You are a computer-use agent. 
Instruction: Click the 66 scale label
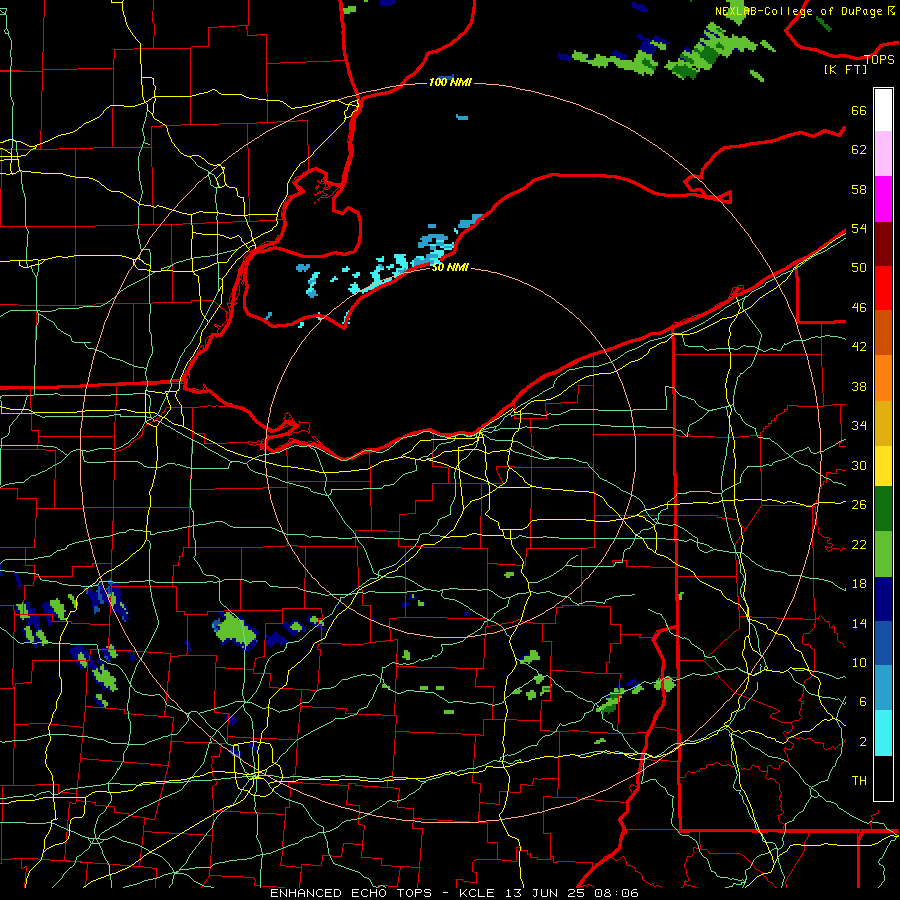(859, 110)
